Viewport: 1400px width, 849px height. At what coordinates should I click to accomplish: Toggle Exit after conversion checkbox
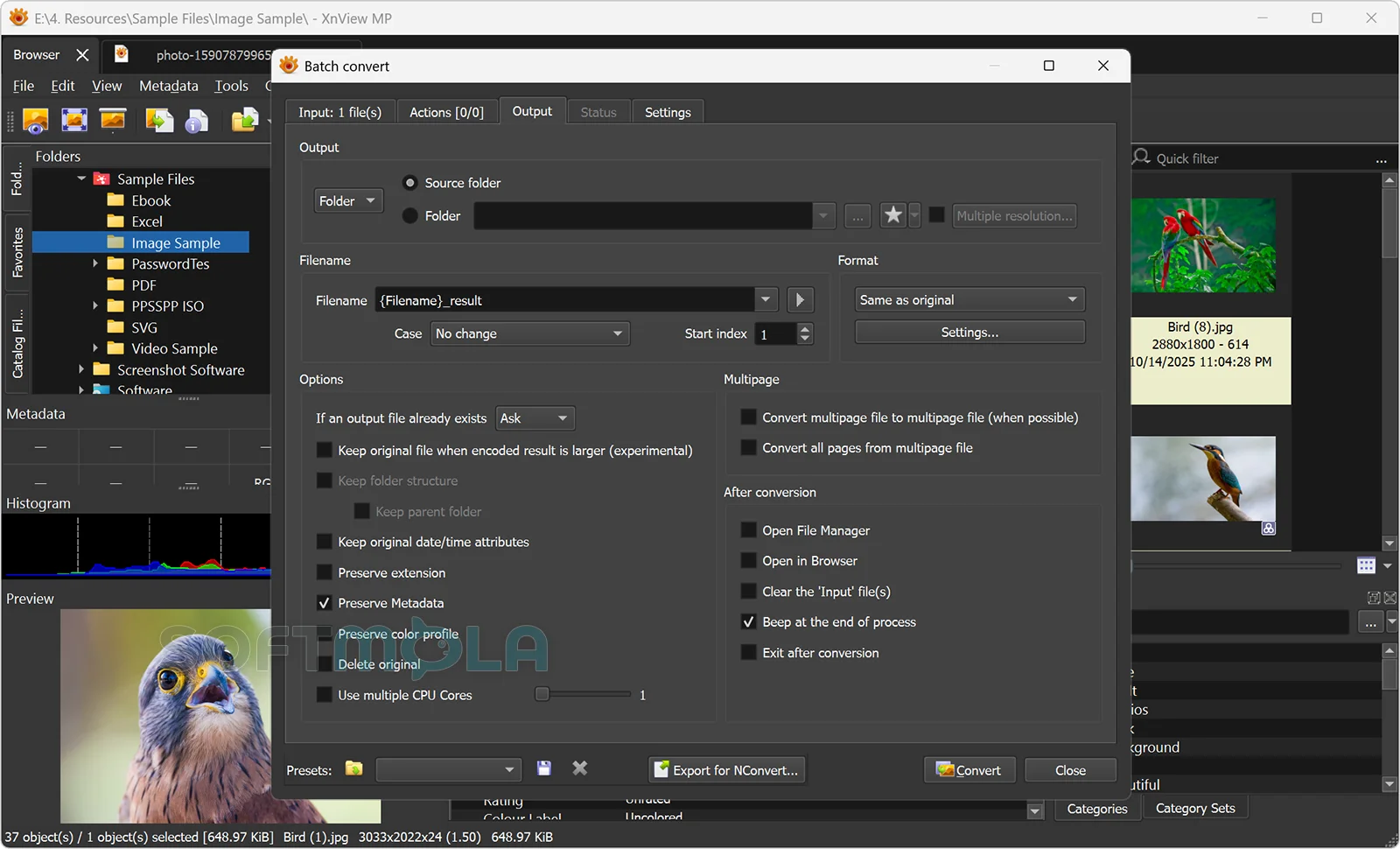(x=748, y=653)
